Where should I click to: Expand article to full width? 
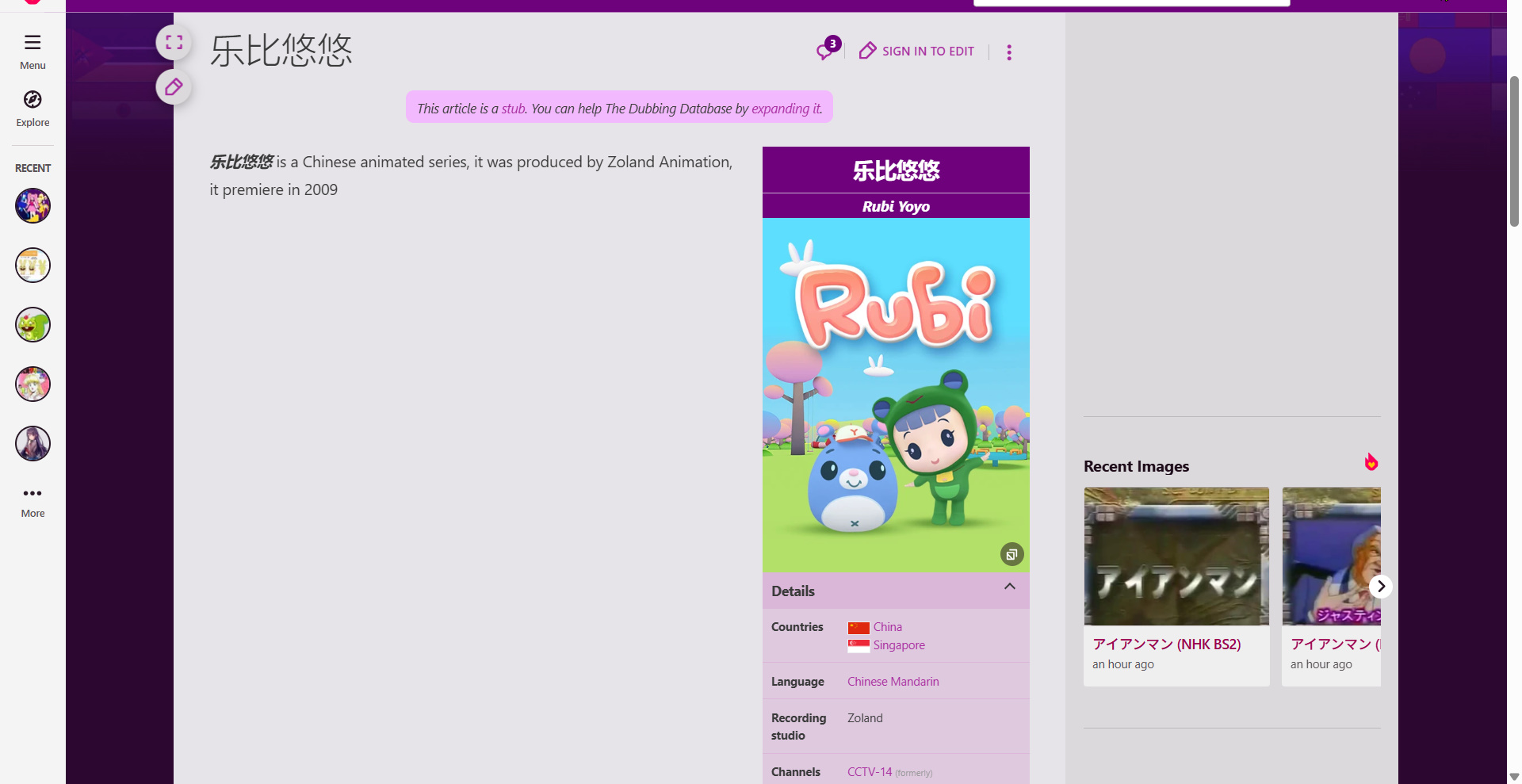pos(174,43)
